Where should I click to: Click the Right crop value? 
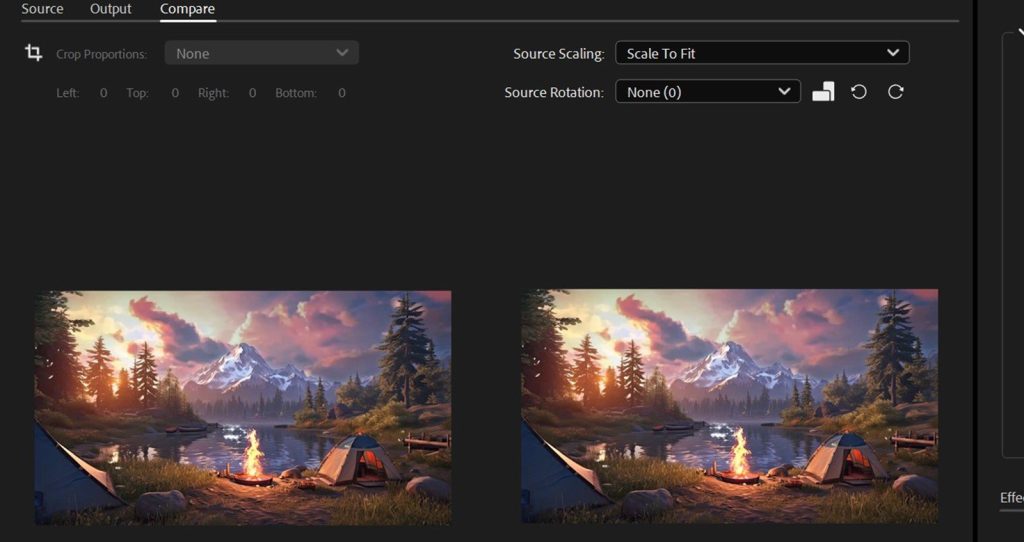[252, 93]
